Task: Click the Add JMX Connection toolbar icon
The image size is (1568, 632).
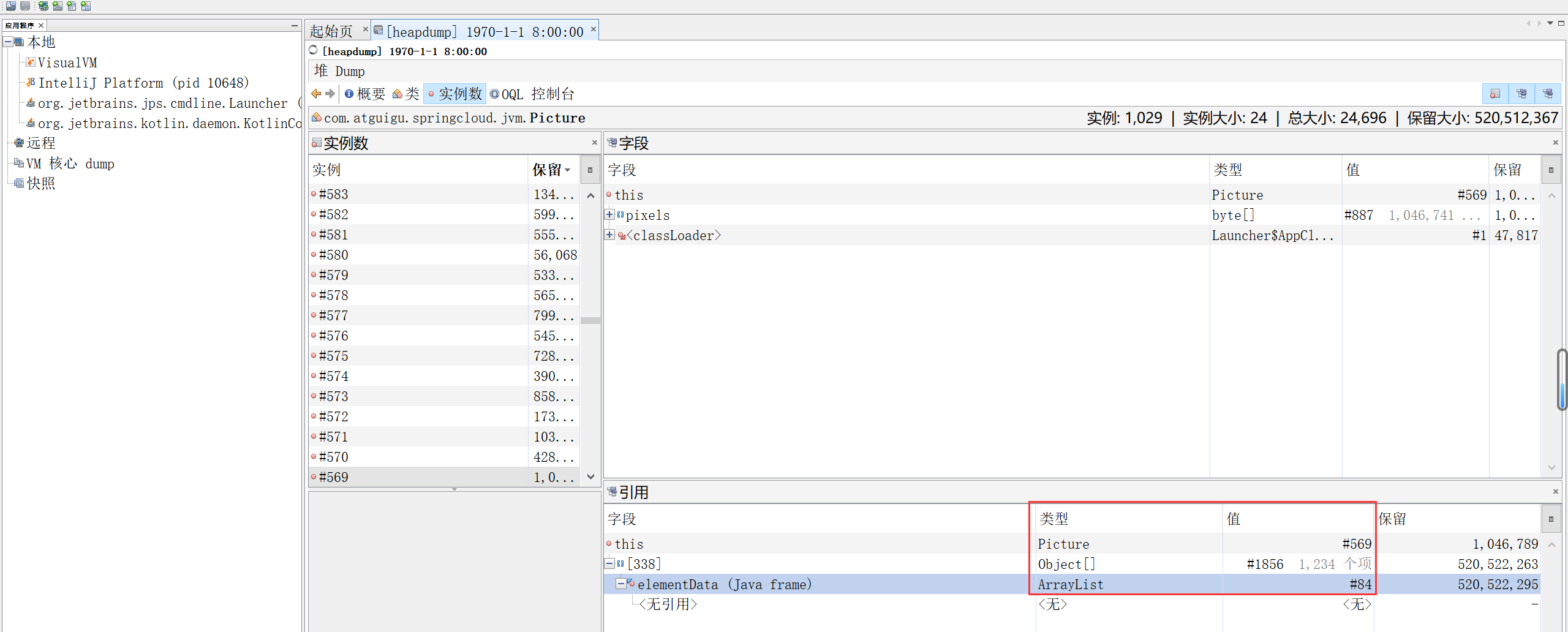Action: pos(58,6)
